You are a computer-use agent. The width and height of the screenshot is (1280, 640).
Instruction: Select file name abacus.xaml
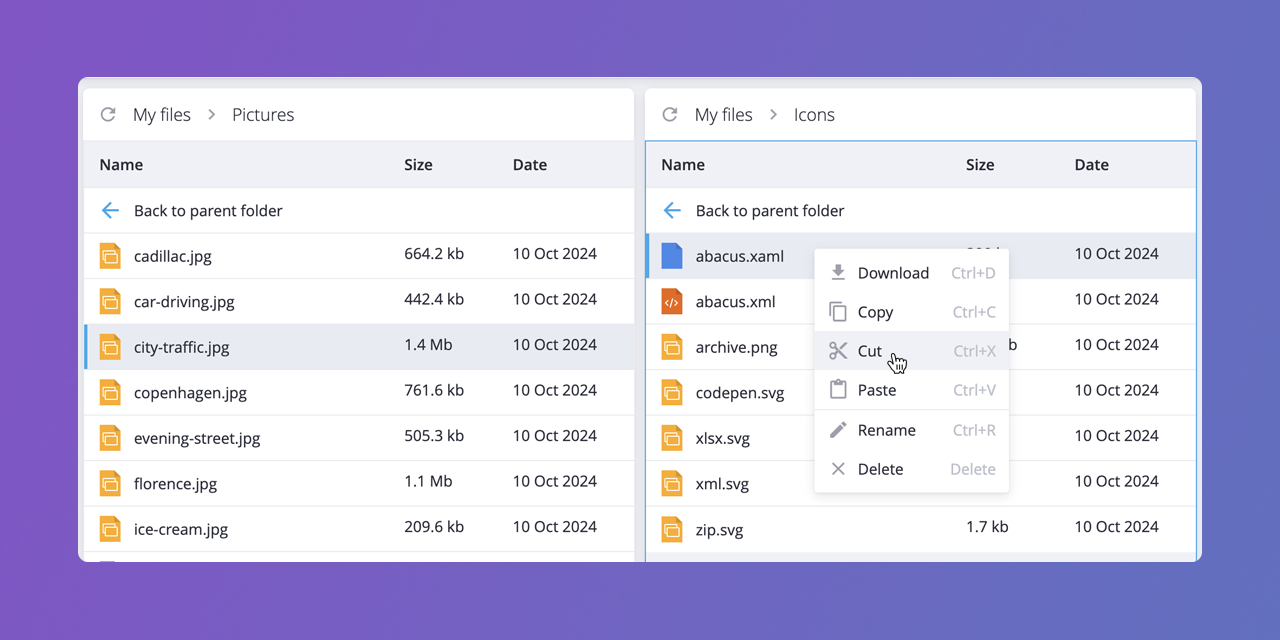[740, 256]
